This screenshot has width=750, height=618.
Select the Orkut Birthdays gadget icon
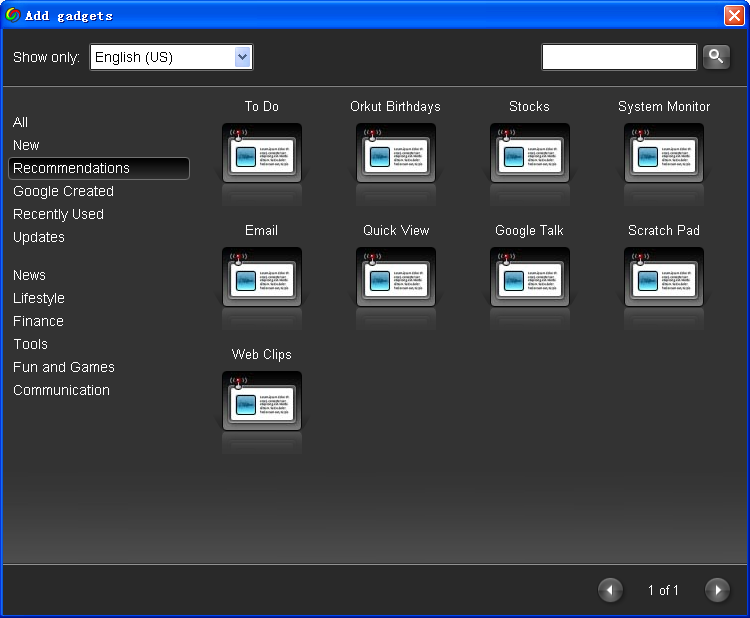[396, 153]
